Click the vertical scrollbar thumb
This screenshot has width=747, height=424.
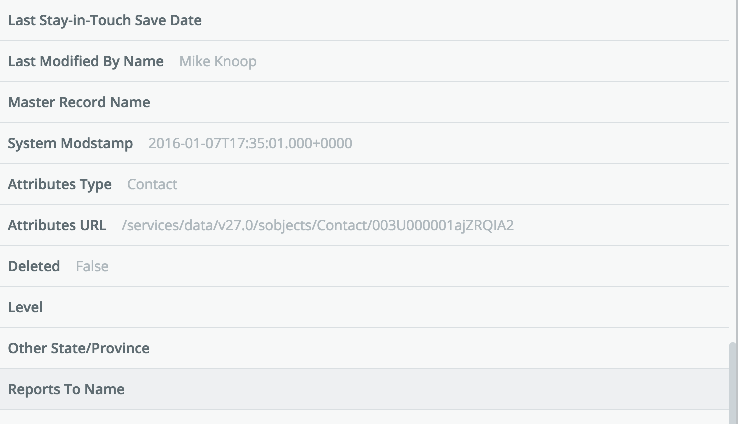(x=733, y=383)
